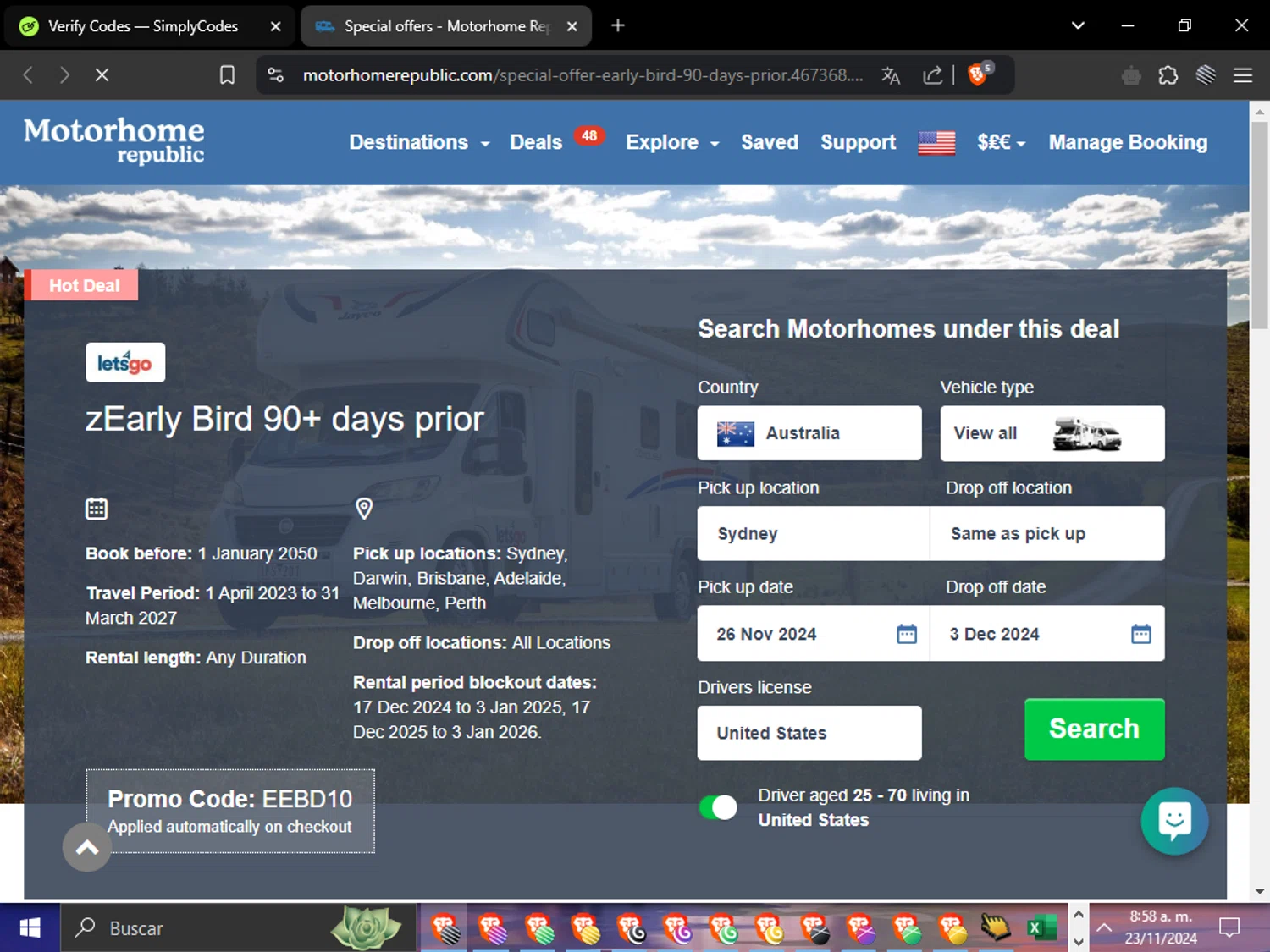Screen dimensions: 1270x952
Task: Show hidden system tray icons
Action: (1104, 928)
